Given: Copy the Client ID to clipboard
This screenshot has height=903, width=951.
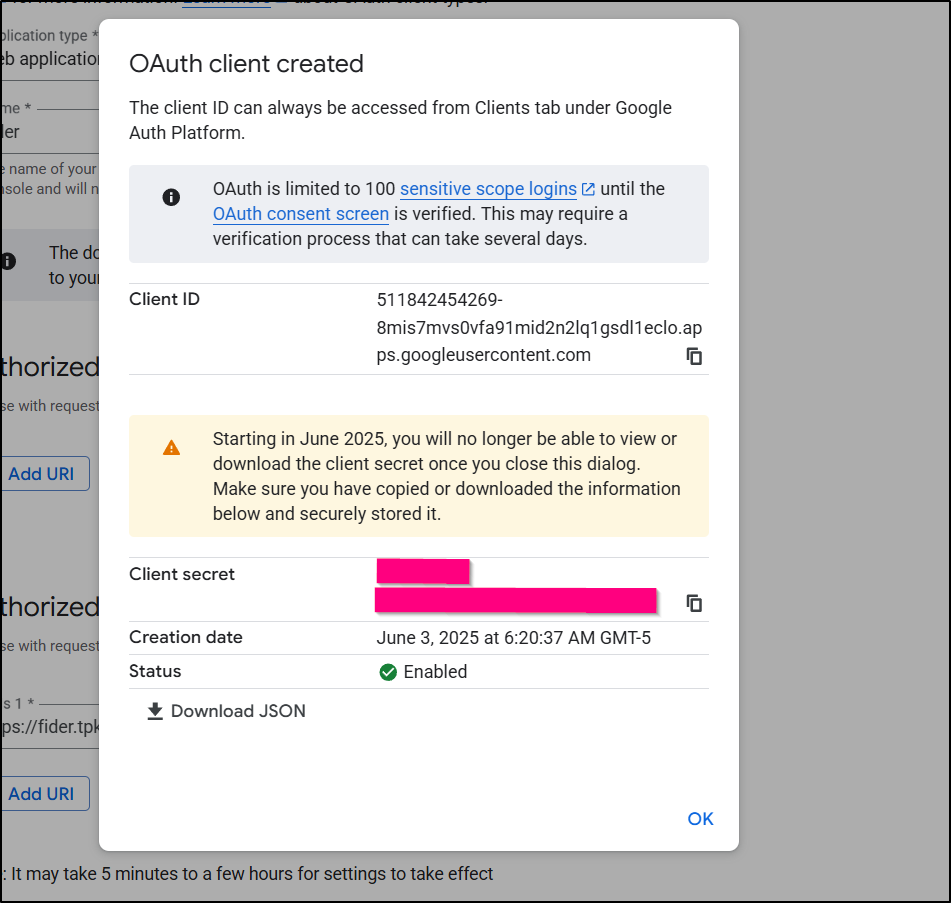Looking at the screenshot, I should (x=694, y=356).
